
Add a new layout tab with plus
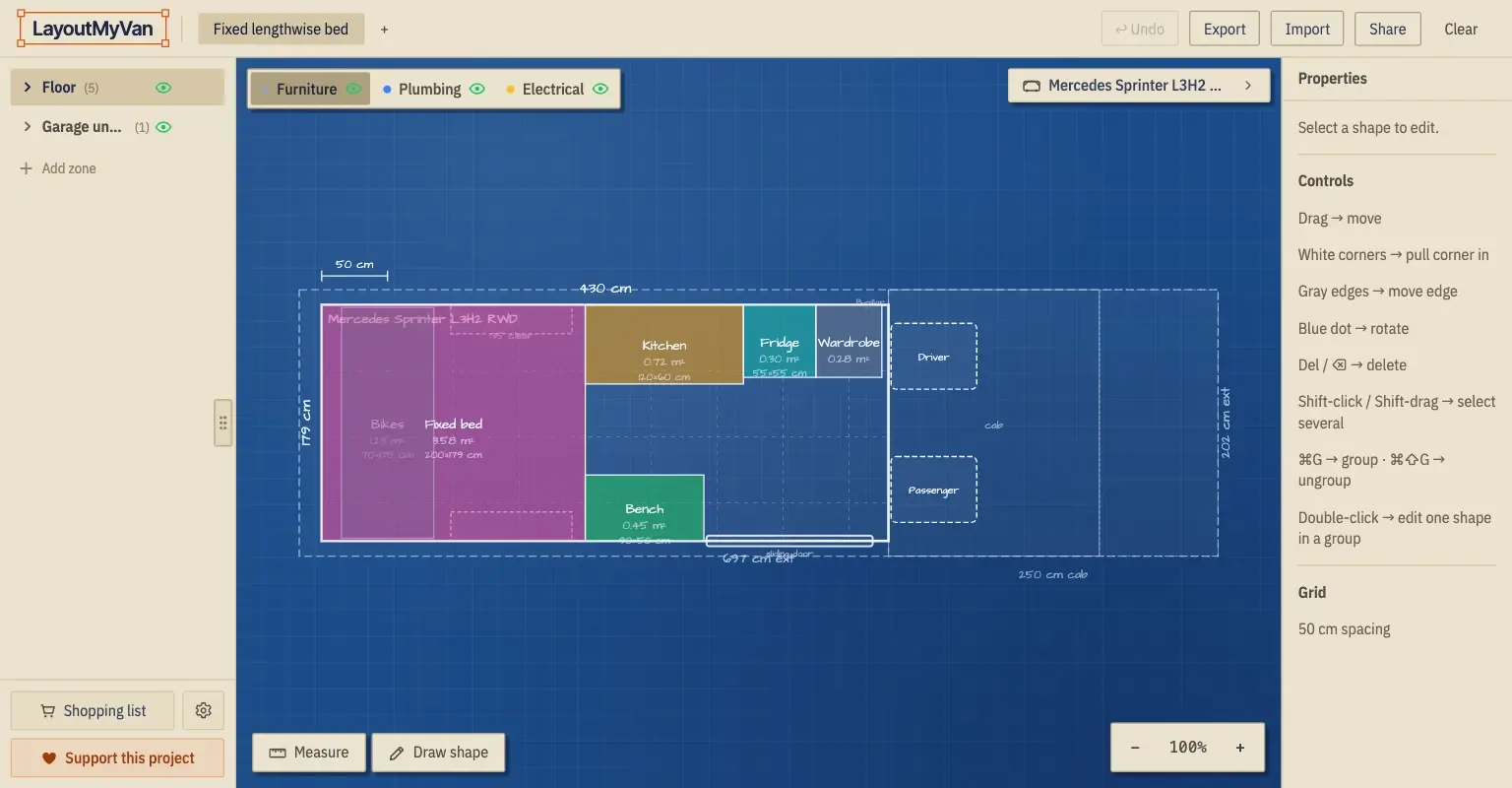pyautogui.click(x=384, y=30)
